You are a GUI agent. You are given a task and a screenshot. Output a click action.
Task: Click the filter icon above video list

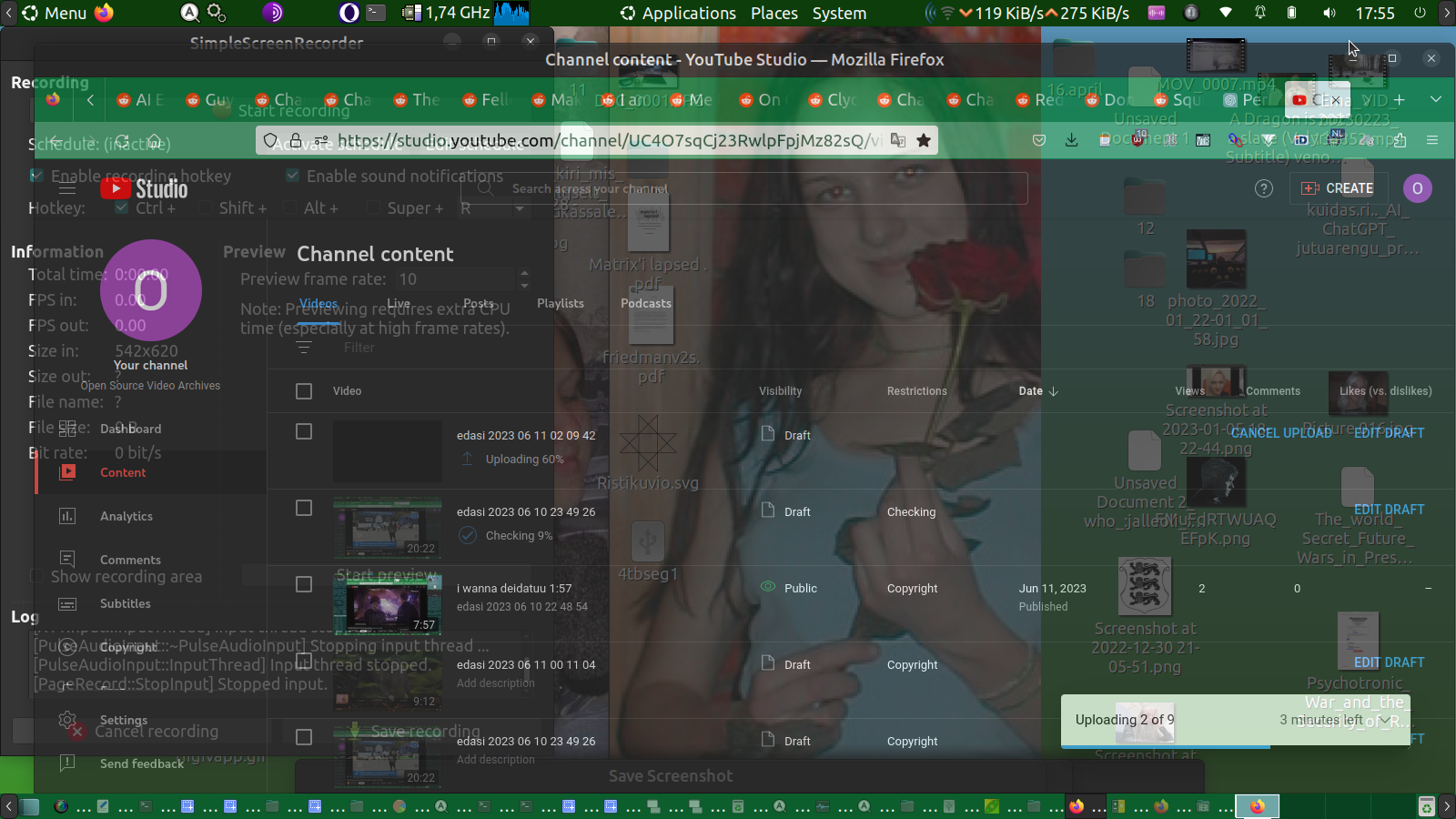pos(304,348)
